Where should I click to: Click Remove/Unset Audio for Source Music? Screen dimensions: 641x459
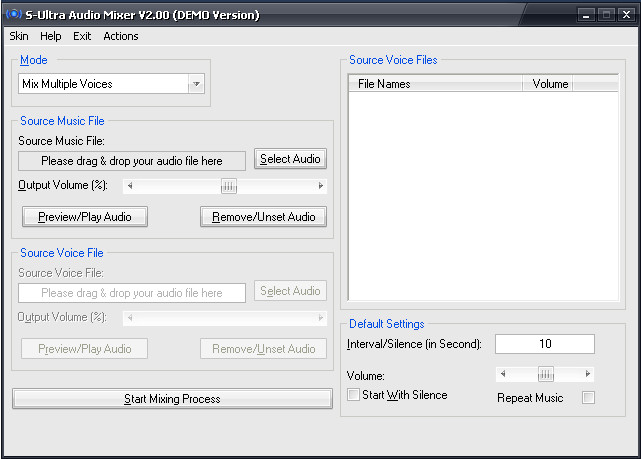click(264, 217)
